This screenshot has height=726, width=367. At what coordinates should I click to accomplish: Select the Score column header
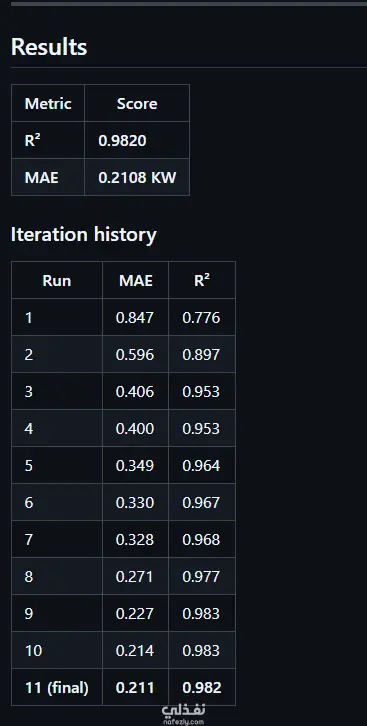tap(137, 103)
